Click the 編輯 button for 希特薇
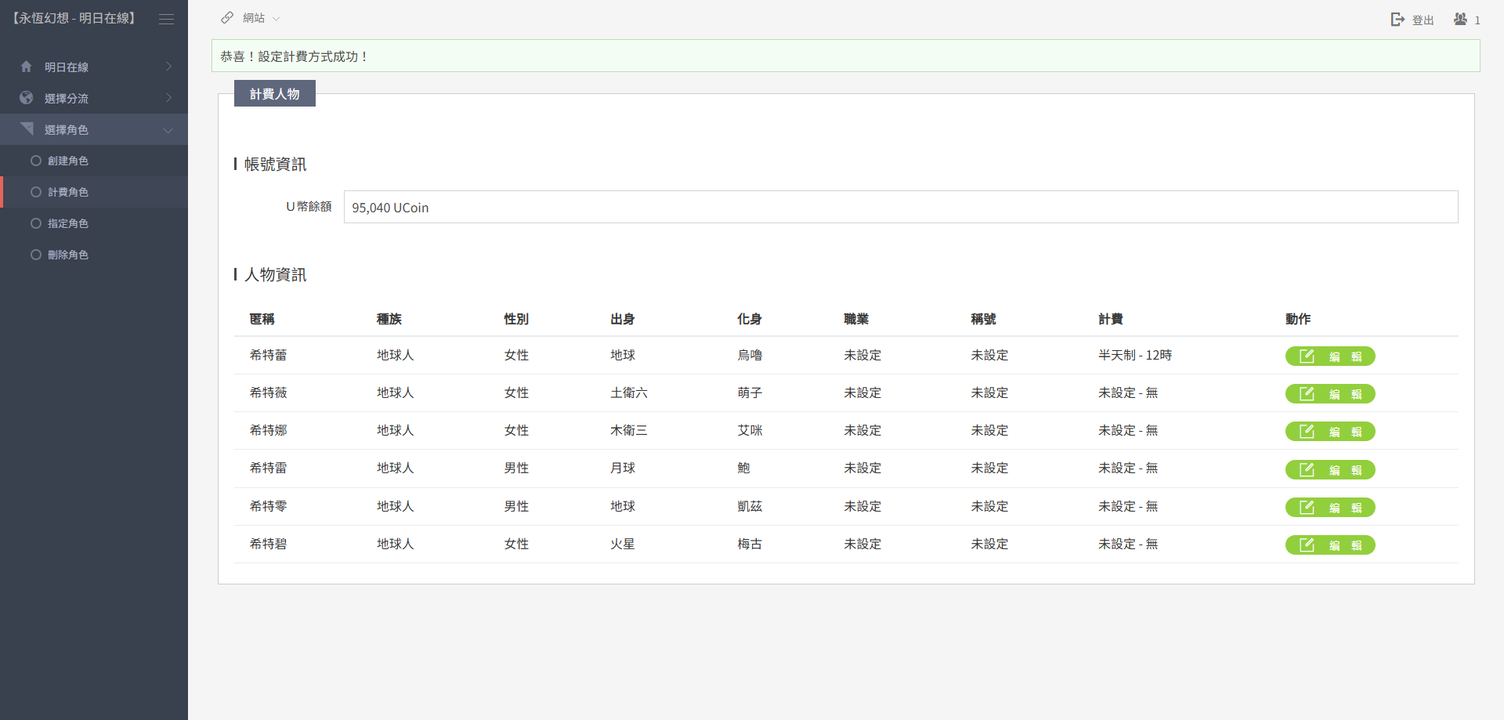Image resolution: width=1504 pixels, height=720 pixels. [1329, 394]
